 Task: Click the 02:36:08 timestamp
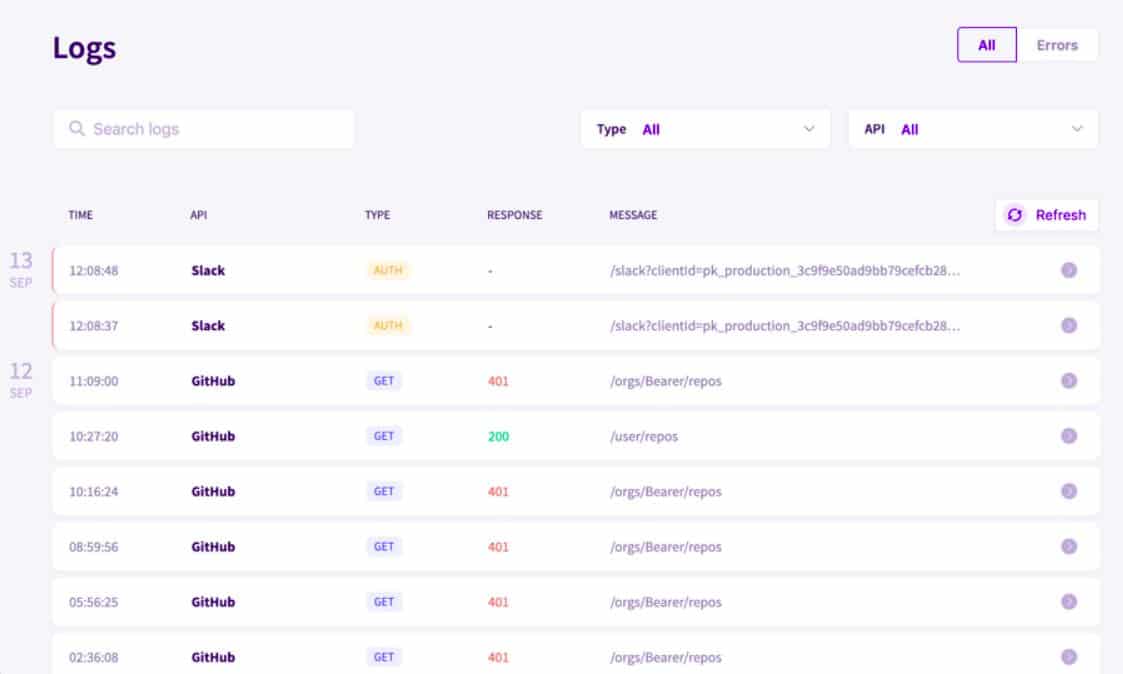93,657
